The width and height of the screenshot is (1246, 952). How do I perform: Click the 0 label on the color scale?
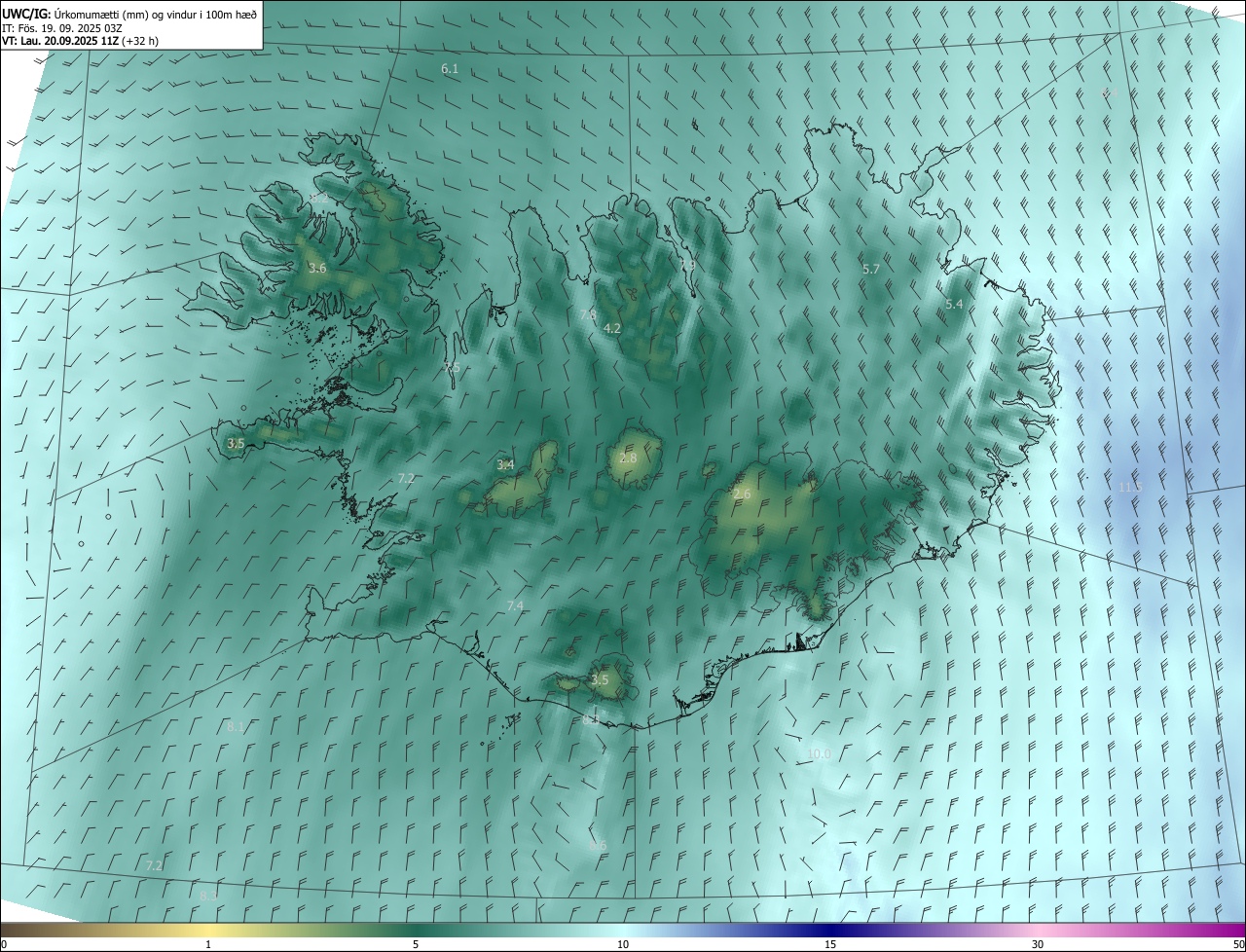click(4, 944)
